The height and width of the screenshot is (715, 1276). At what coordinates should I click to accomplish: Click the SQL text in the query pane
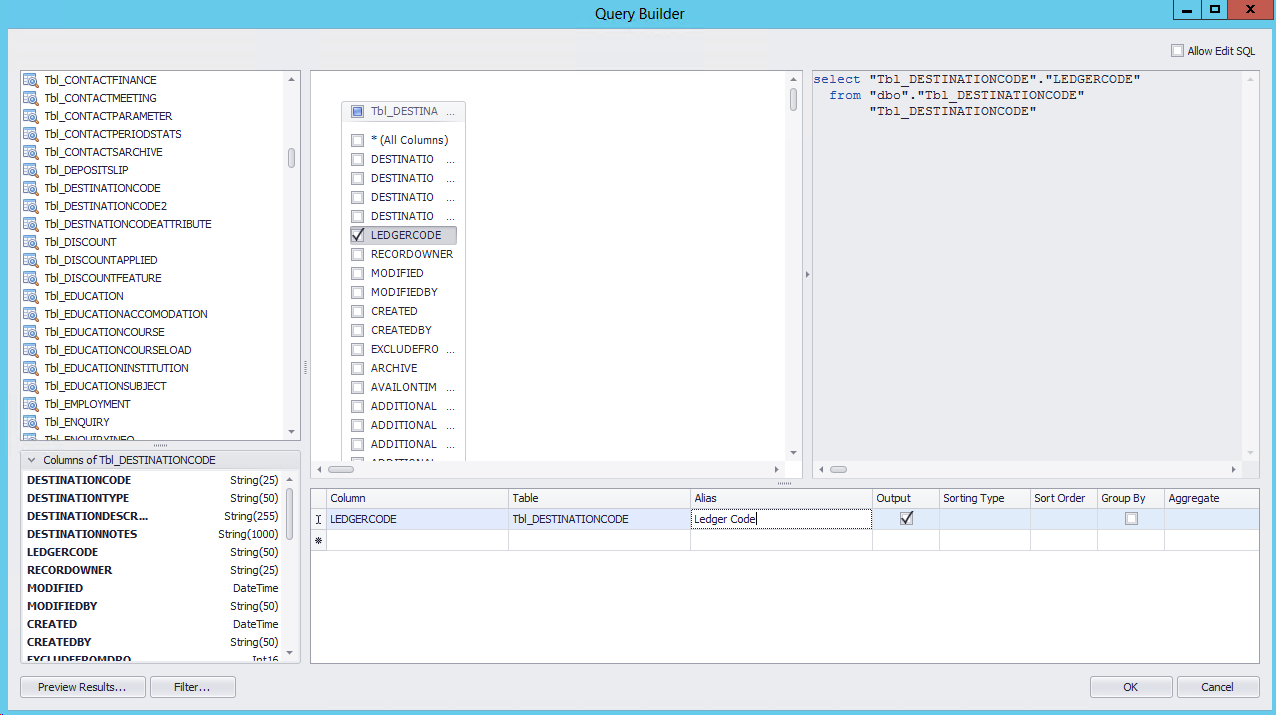pyautogui.click(x=977, y=95)
